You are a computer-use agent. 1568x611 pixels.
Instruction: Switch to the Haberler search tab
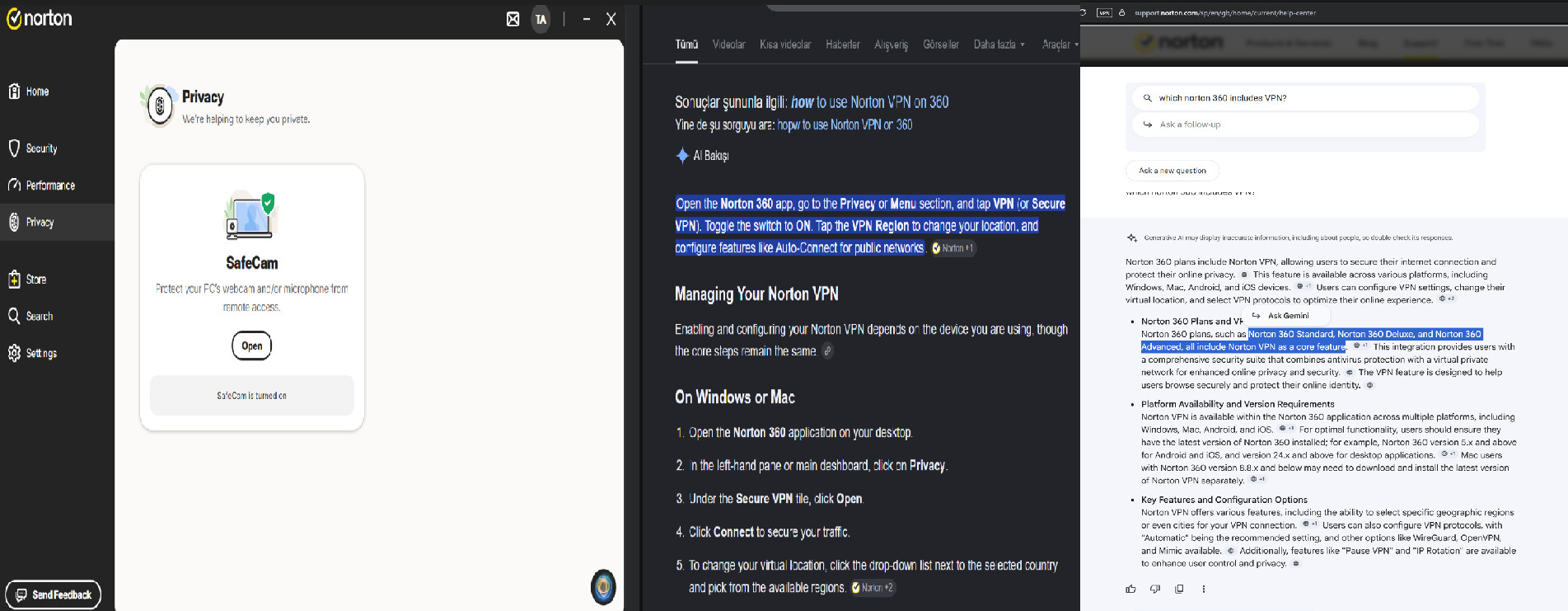click(x=843, y=45)
